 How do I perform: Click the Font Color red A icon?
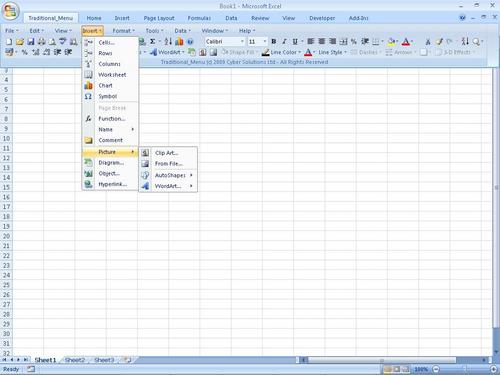point(406,42)
